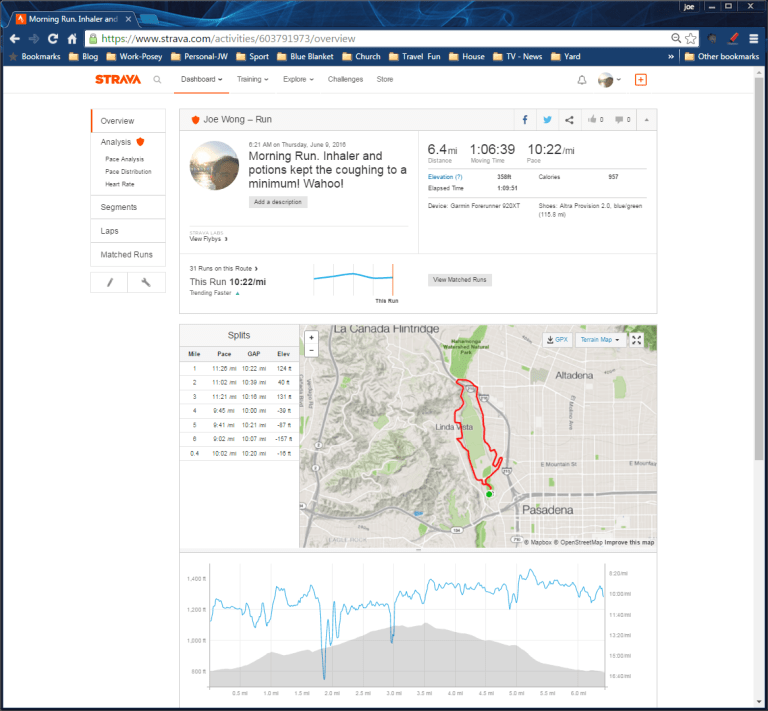768x711 pixels.
Task: Click the orange plus upload icon
Action: tap(641, 80)
